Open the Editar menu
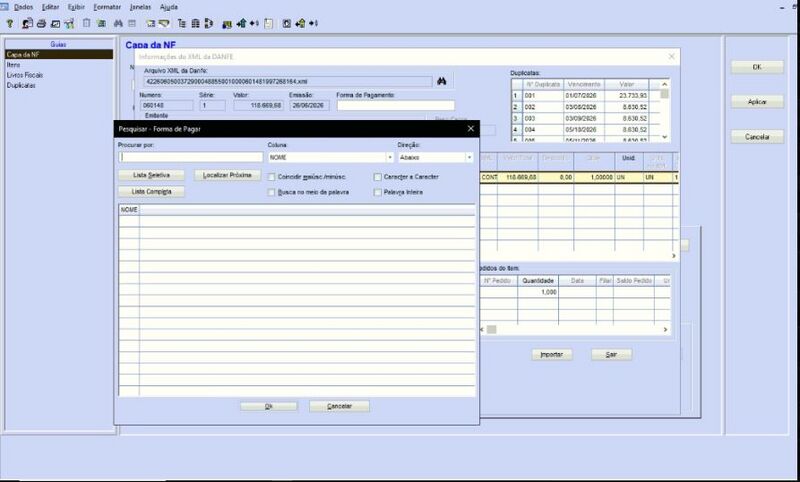 [x=51, y=7]
